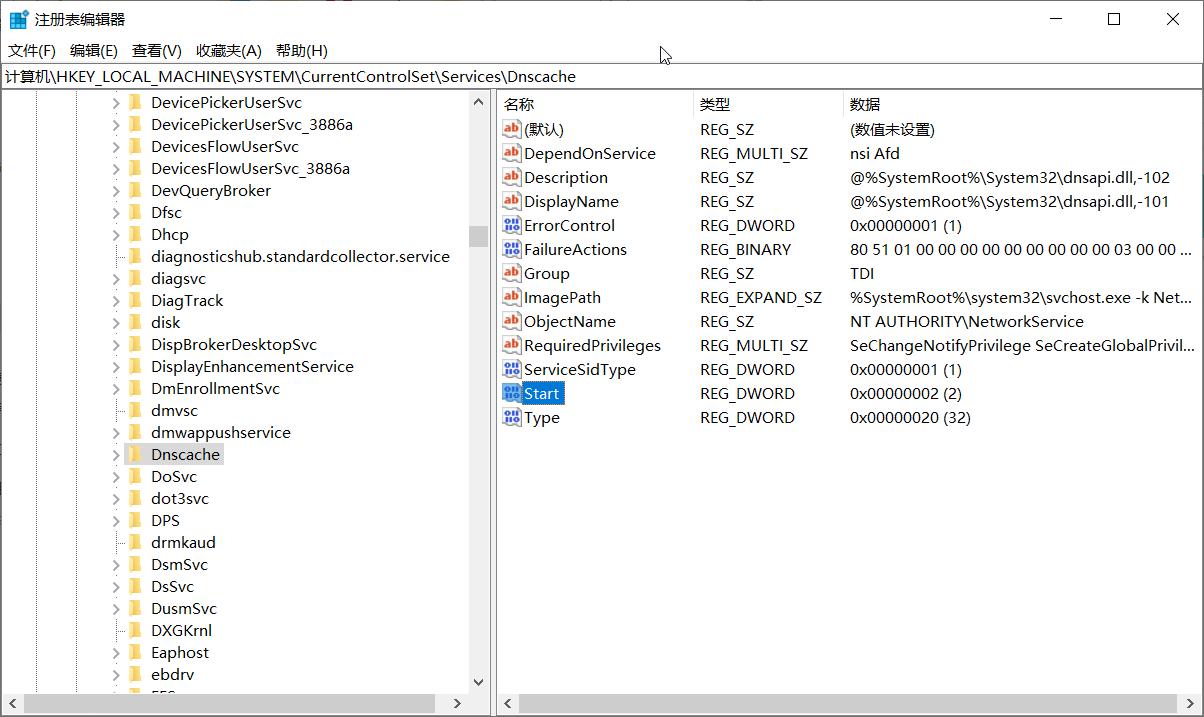Click the right arrow of the bottom horizontal scrollbar
This screenshot has width=1204, height=717.
(459, 703)
